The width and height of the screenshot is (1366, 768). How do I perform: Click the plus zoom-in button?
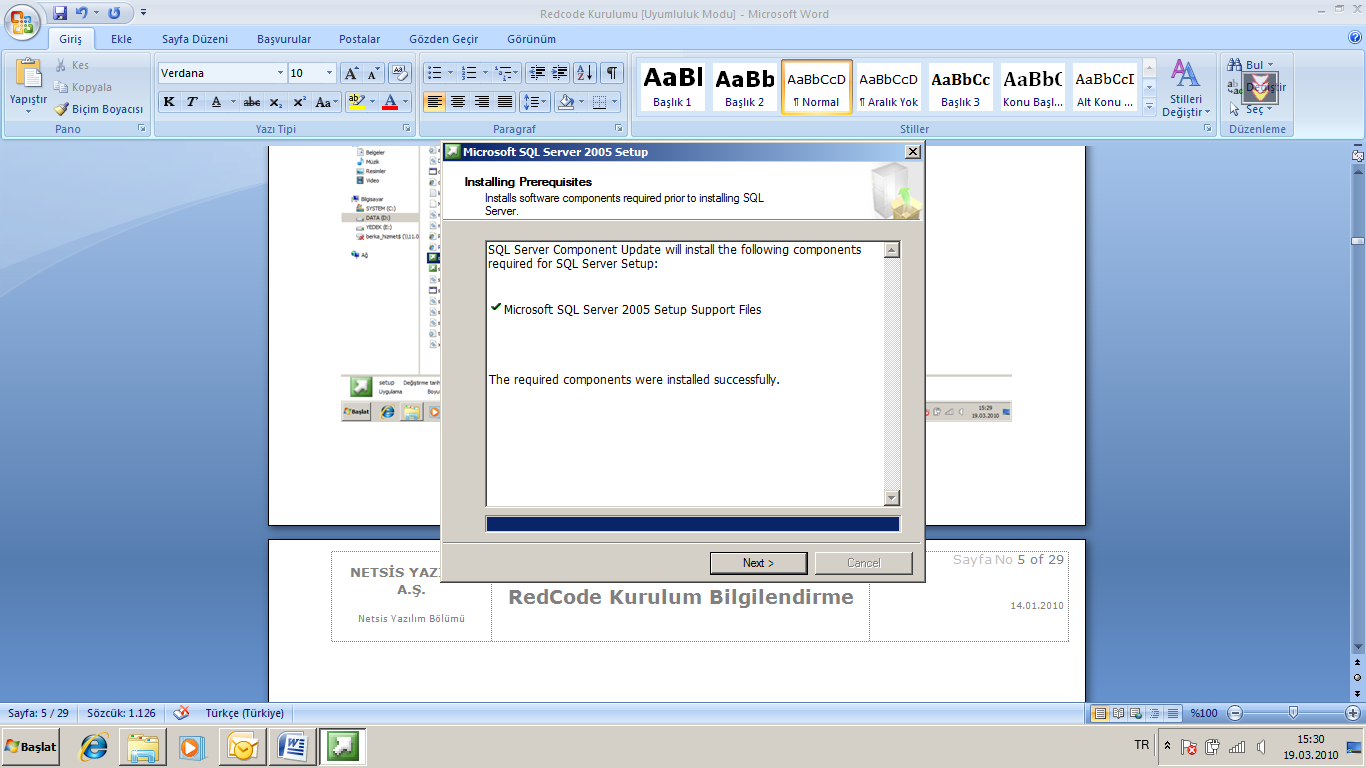pos(1353,713)
